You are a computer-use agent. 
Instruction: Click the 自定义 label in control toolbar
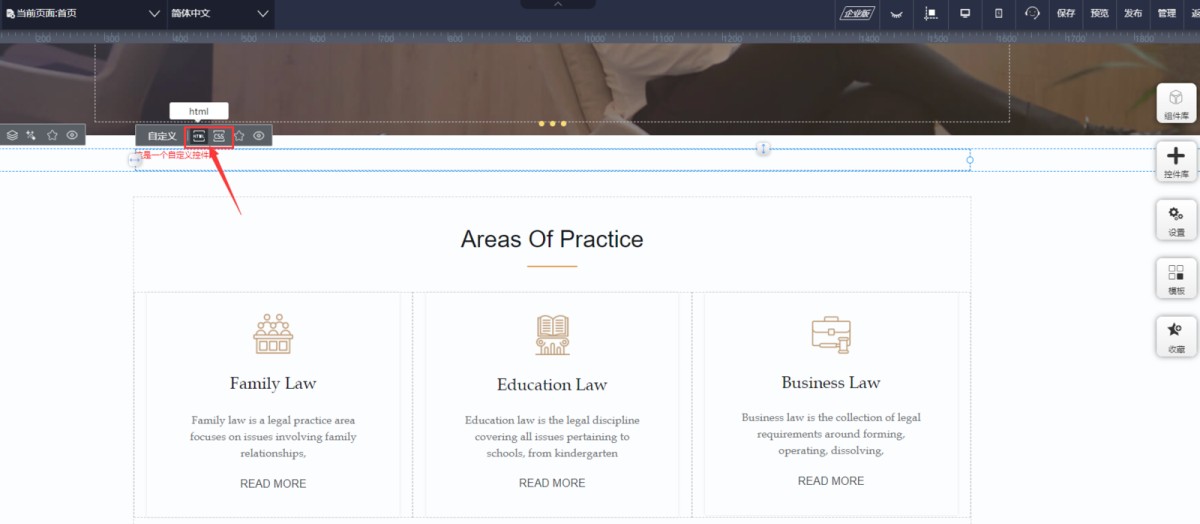tap(162, 136)
